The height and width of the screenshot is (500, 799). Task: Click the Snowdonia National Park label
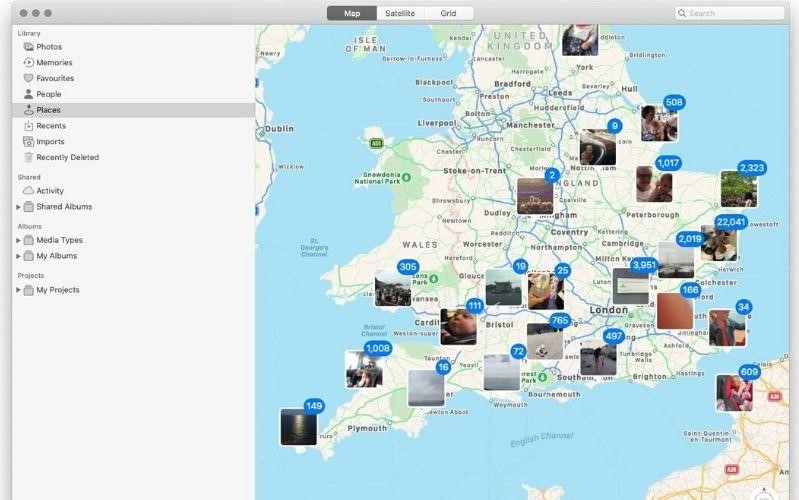378,178
